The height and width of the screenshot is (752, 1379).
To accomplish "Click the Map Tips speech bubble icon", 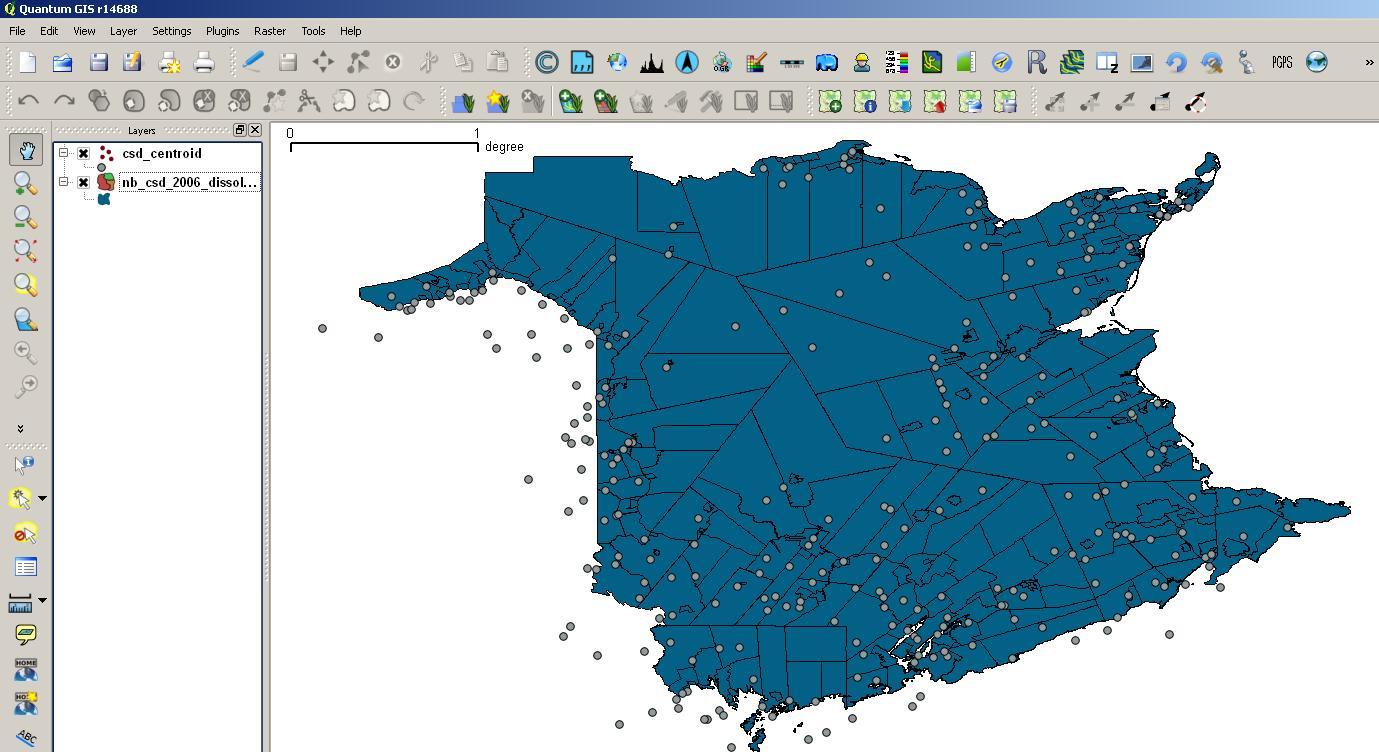I will click(x=26, y=634).
